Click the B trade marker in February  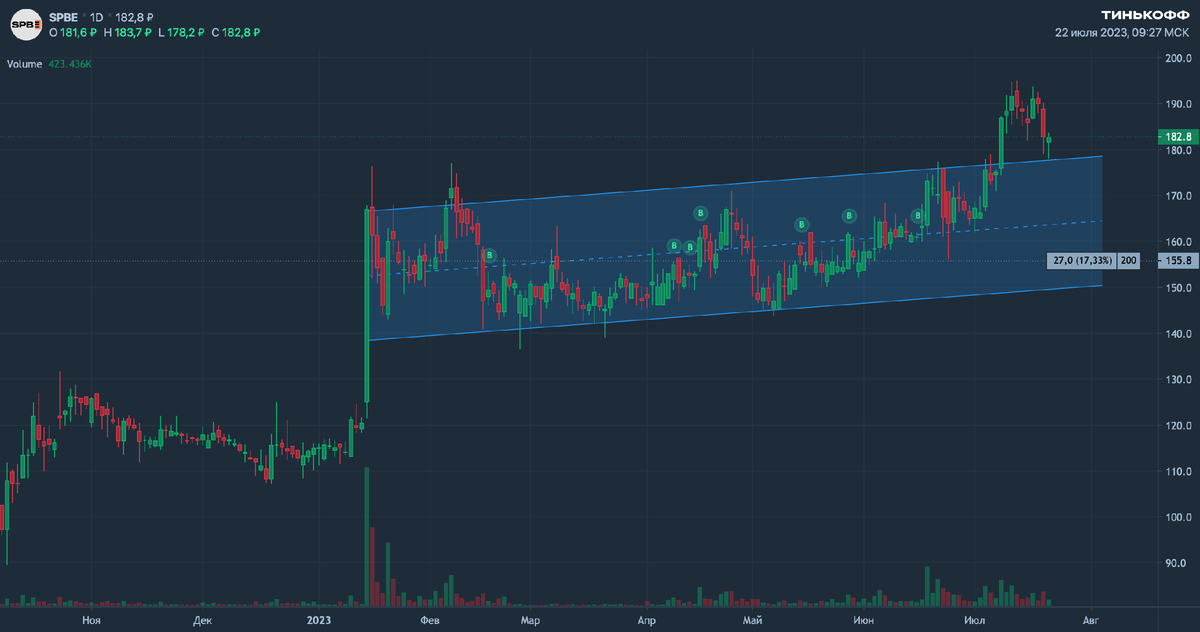pos(490,255)
